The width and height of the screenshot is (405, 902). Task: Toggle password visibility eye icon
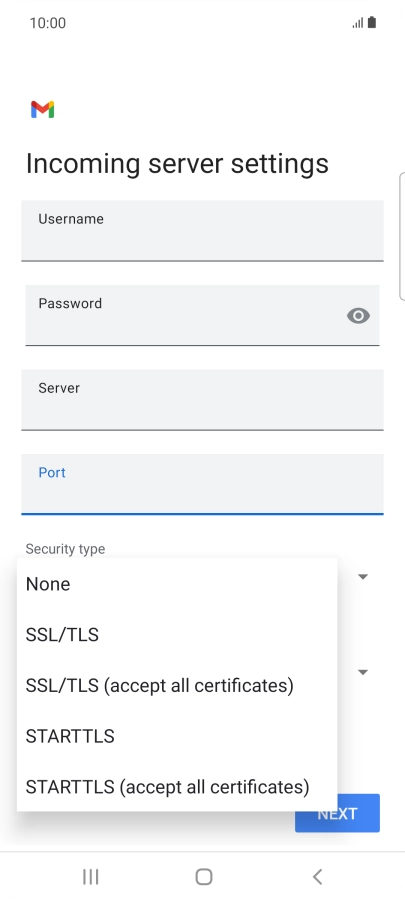click(x=358, y=316)
